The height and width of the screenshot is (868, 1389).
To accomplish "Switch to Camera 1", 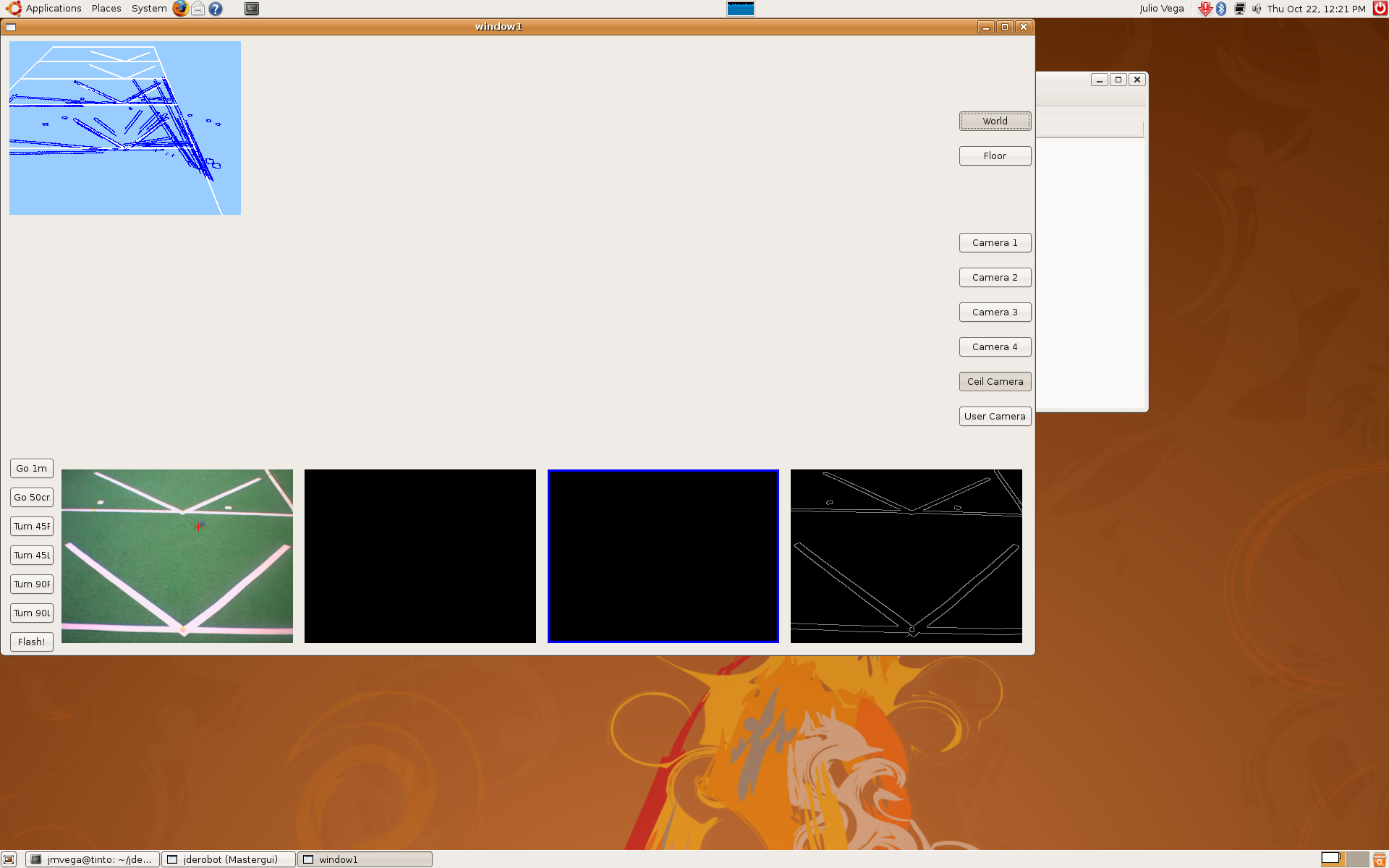I will pos(995,242).
